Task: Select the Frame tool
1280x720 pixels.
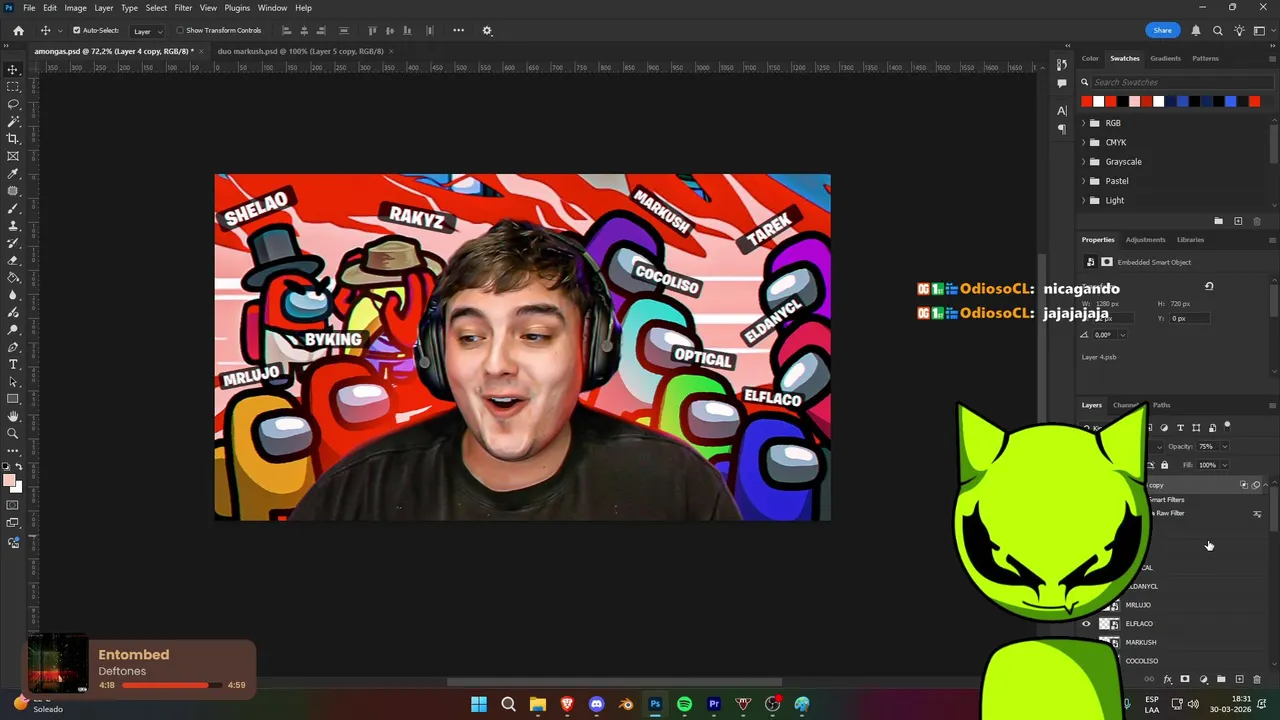Action: pos(13,156)
